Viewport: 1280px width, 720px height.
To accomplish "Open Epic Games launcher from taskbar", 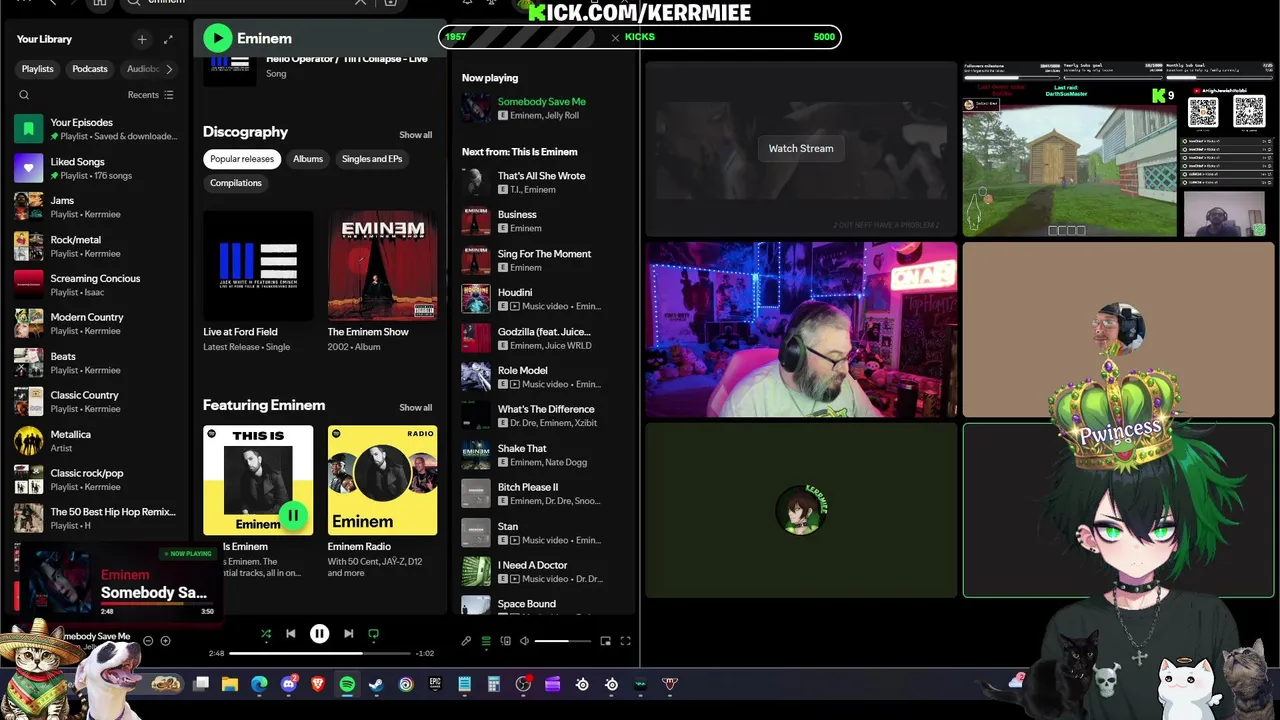I will coord(435,684).
